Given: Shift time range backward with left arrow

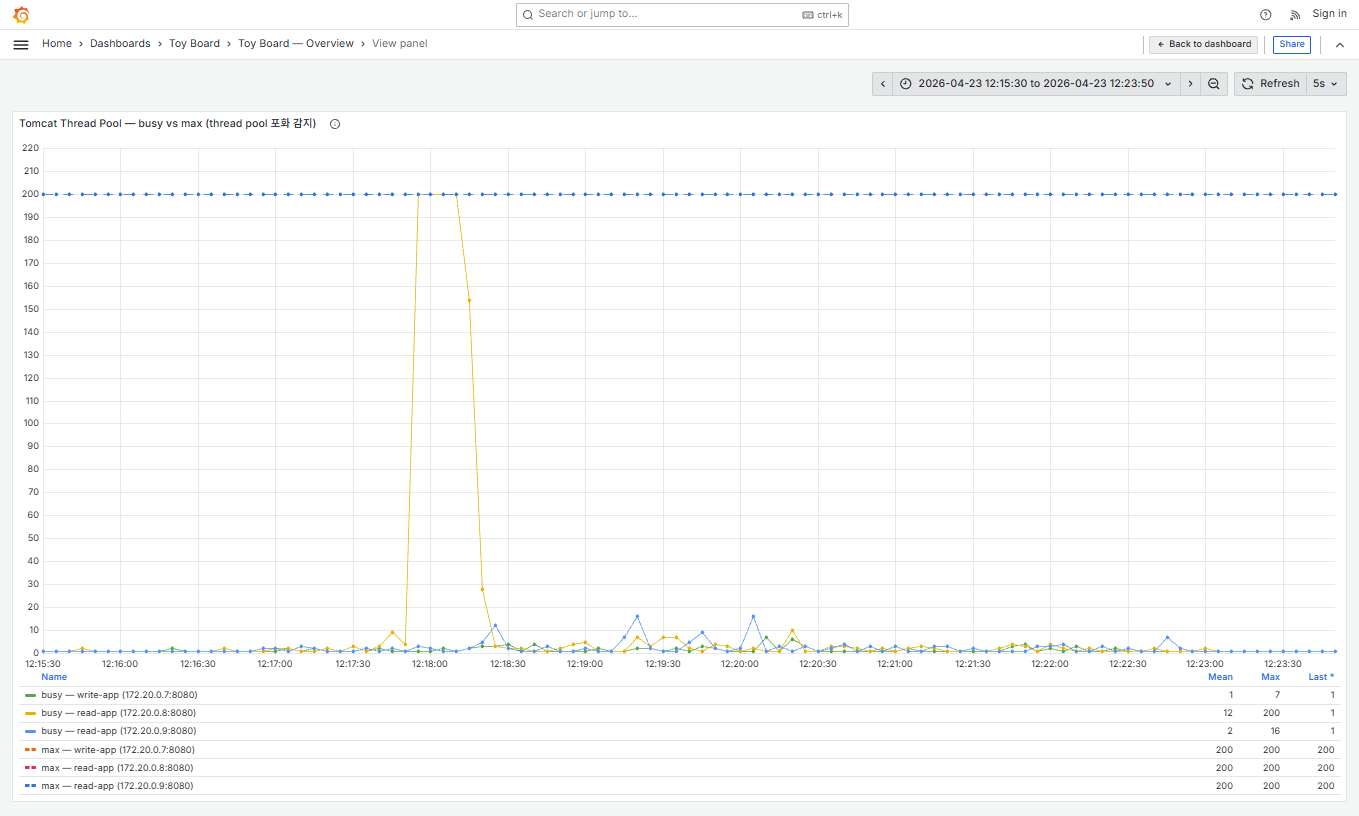Looking at the screenshot, I should click(882, 84).
